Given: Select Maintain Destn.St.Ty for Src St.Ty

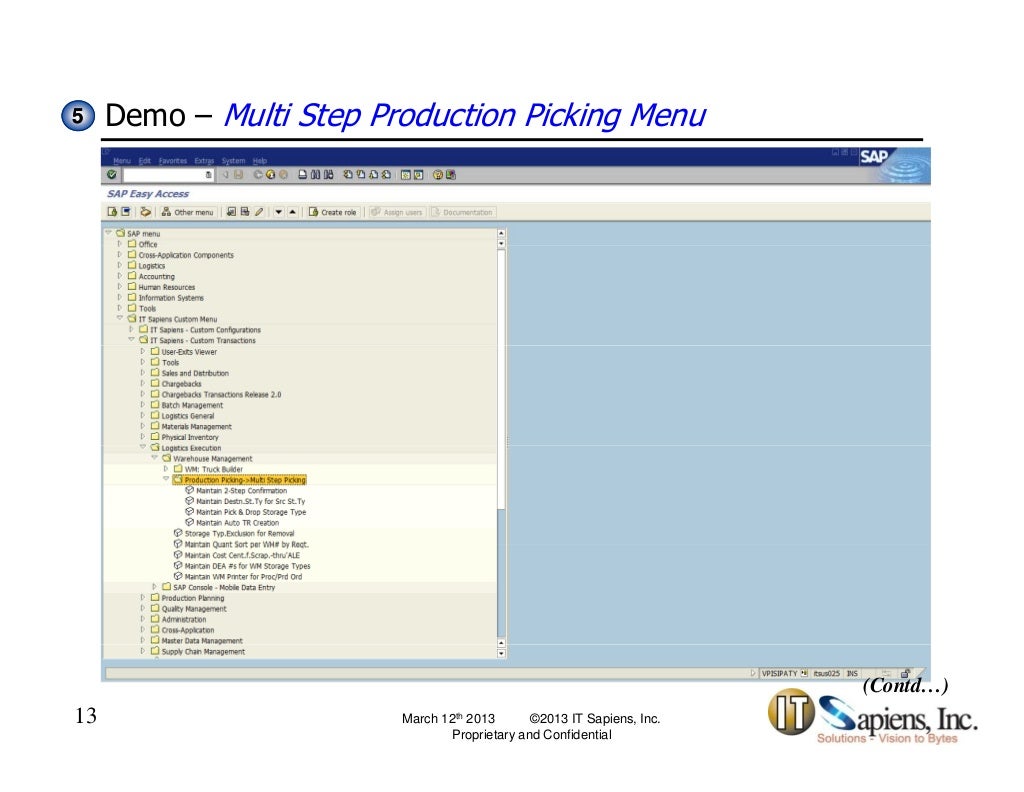Looking at the screenshot, I should point(250,501).
